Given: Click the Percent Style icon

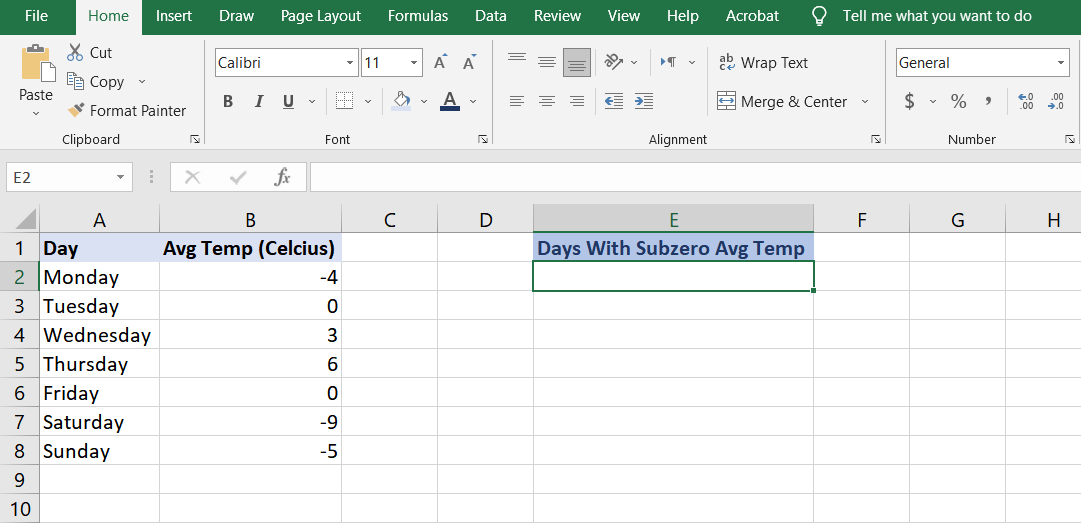Looking at the screenshot, I should pos(958,101).
